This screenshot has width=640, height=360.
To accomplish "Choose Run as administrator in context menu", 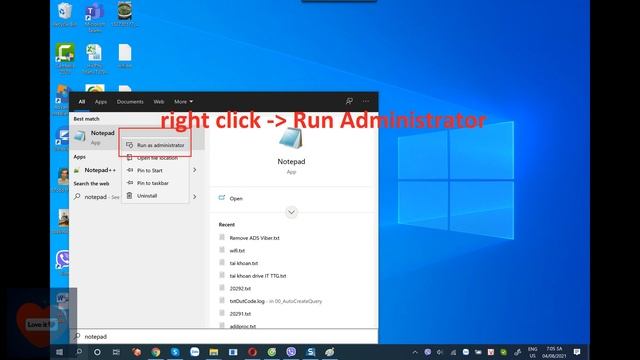I will coord(156,145).
